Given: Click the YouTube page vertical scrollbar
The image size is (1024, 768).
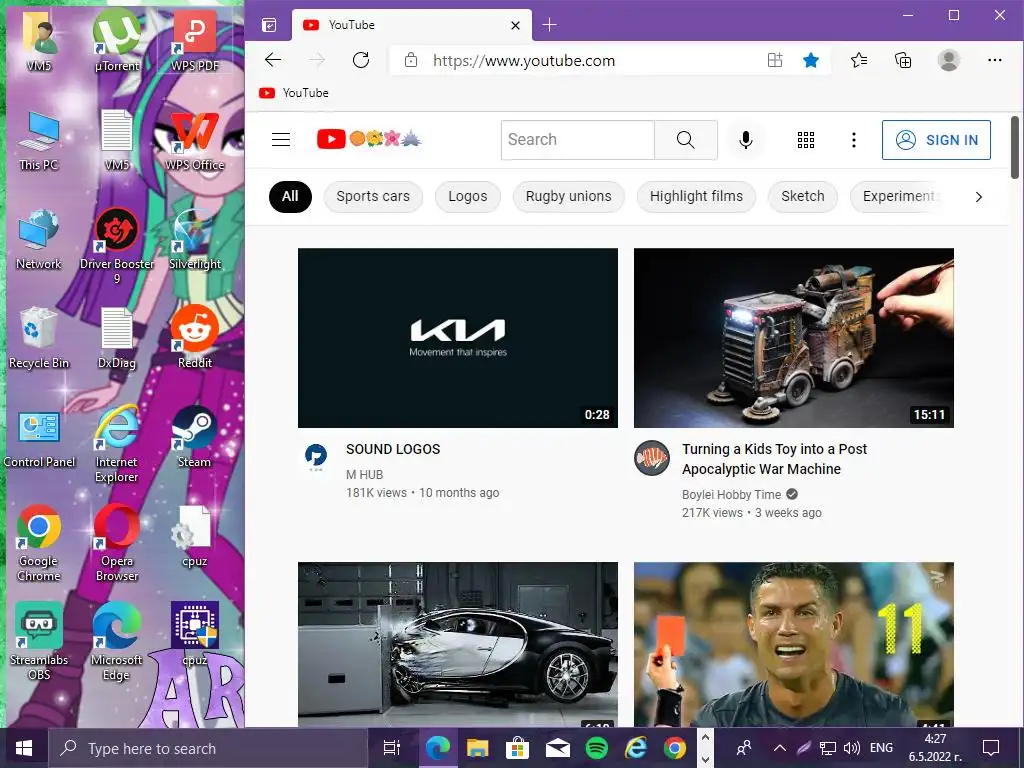Looking at the screenshot, I should (1015, 146).
